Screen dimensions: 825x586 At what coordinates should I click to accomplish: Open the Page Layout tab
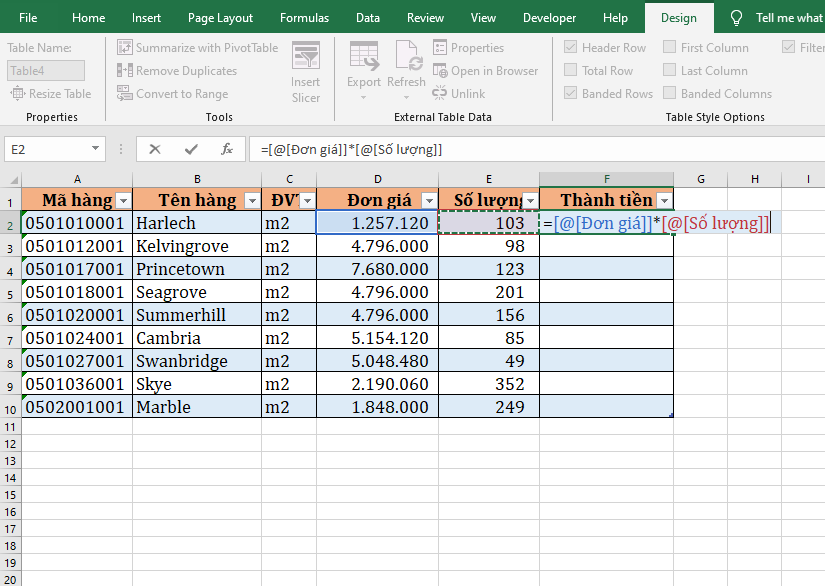[x=220, y=18]
